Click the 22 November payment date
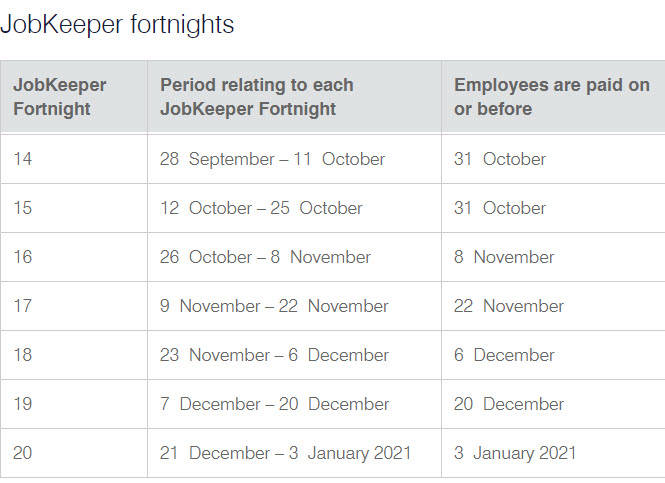665x483 pixels. [509, 306]
